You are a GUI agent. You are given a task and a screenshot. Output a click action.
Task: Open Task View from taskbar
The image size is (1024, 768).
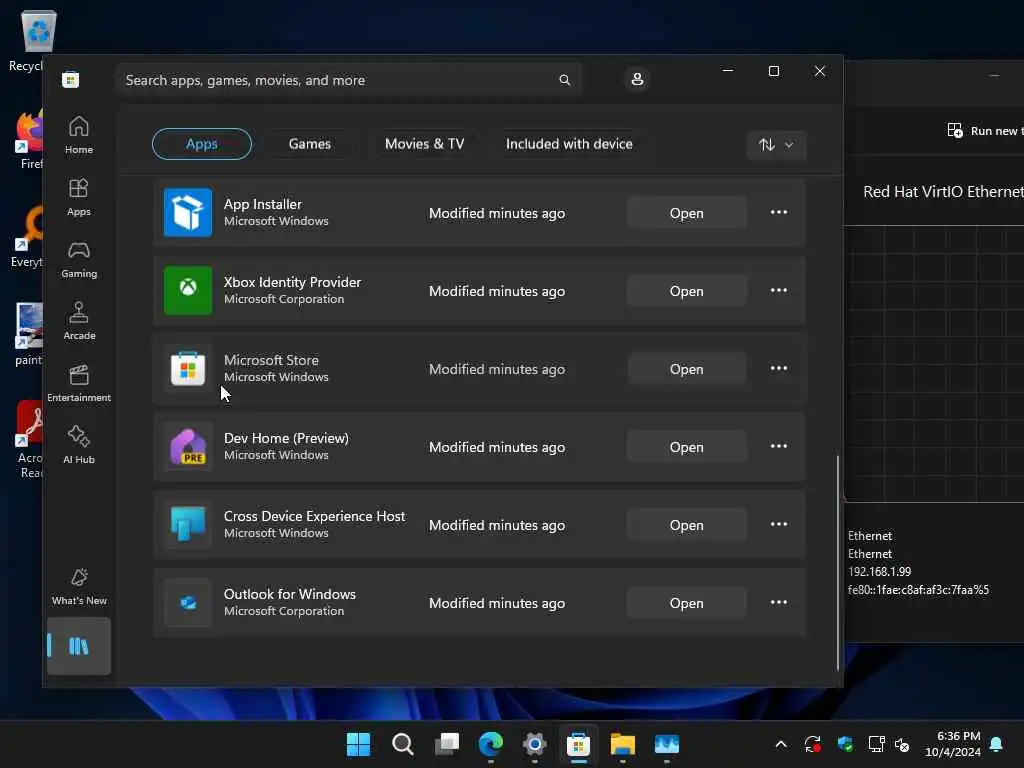pyautogui.click(x=447, y=744)
